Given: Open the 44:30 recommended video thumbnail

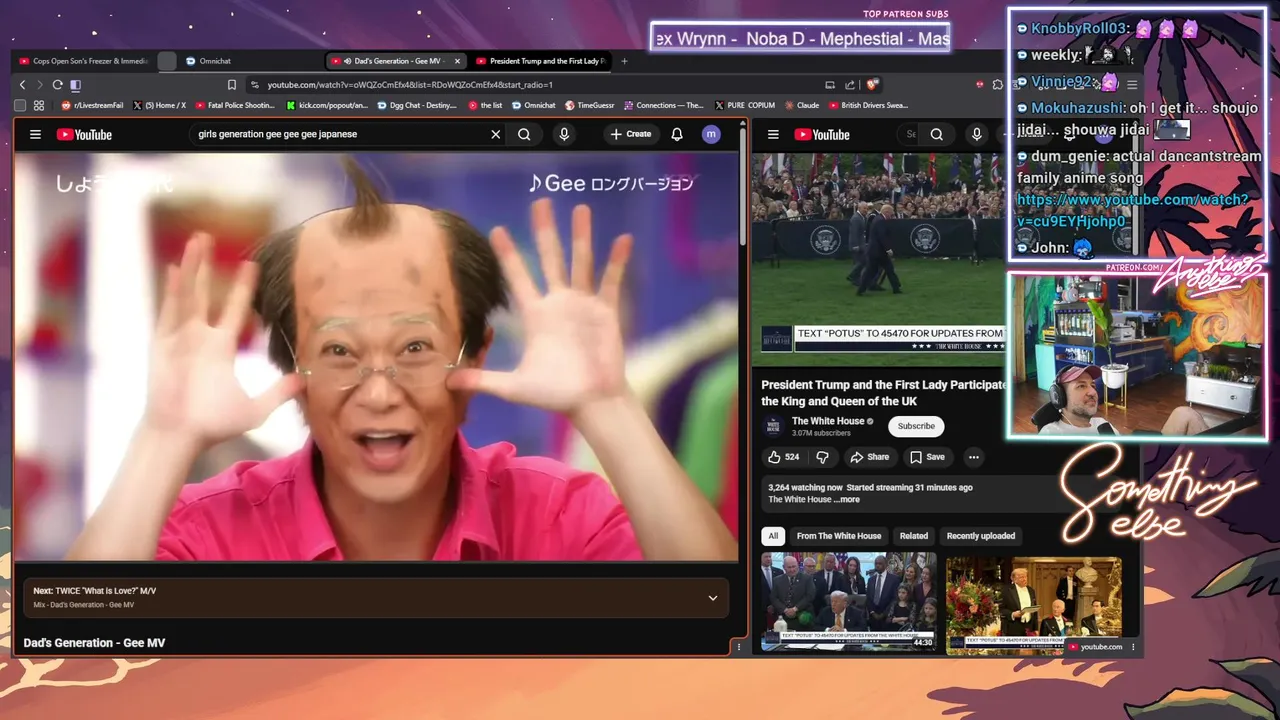Looking at the screenshot, I should coord(849,603).
